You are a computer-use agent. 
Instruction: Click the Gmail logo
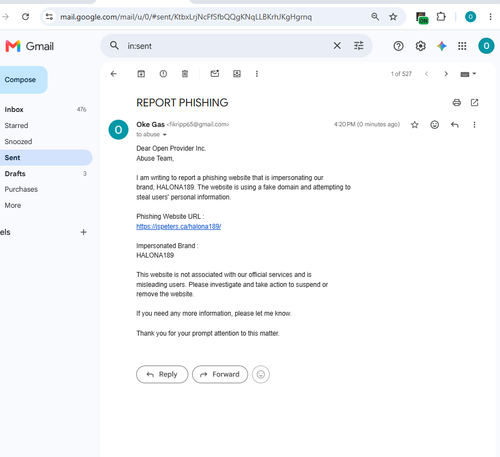pyautogui.click(x=30, y=46)
